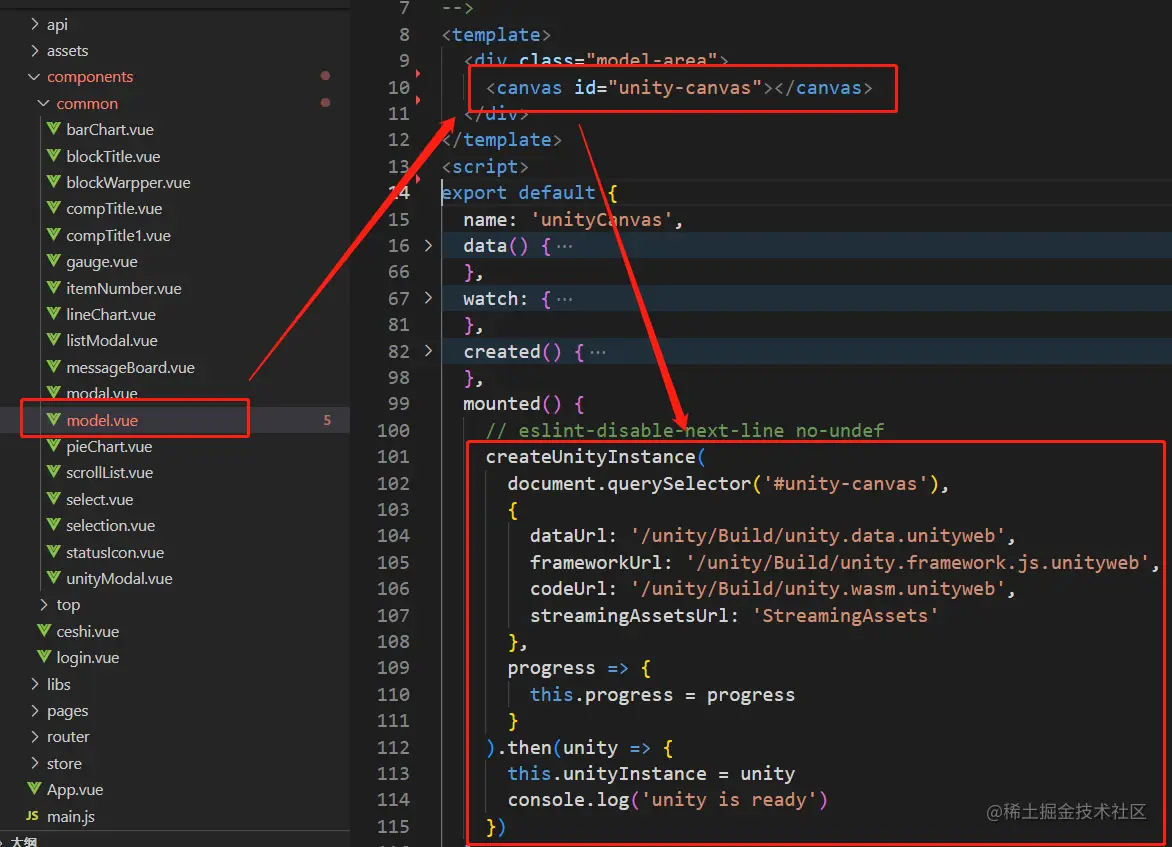Open selection.vue file
The image size is (1172, 847).
(111, 526)
